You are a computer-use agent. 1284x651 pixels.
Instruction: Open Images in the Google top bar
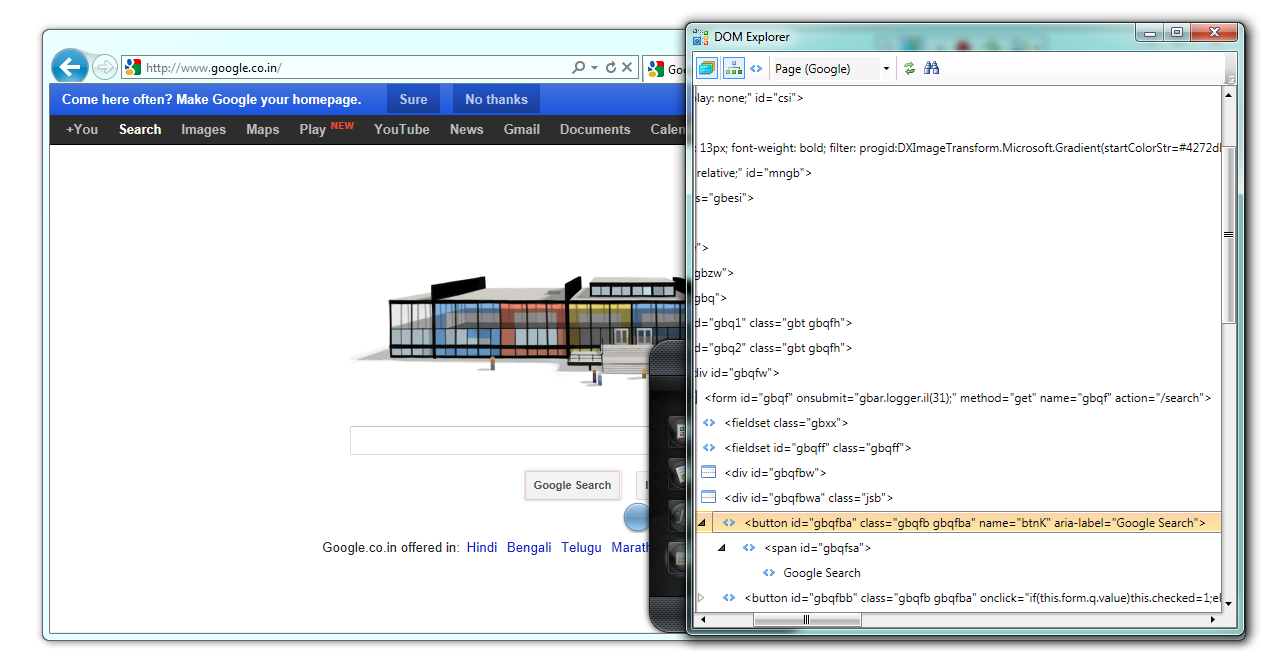click(x=203, y=129)
